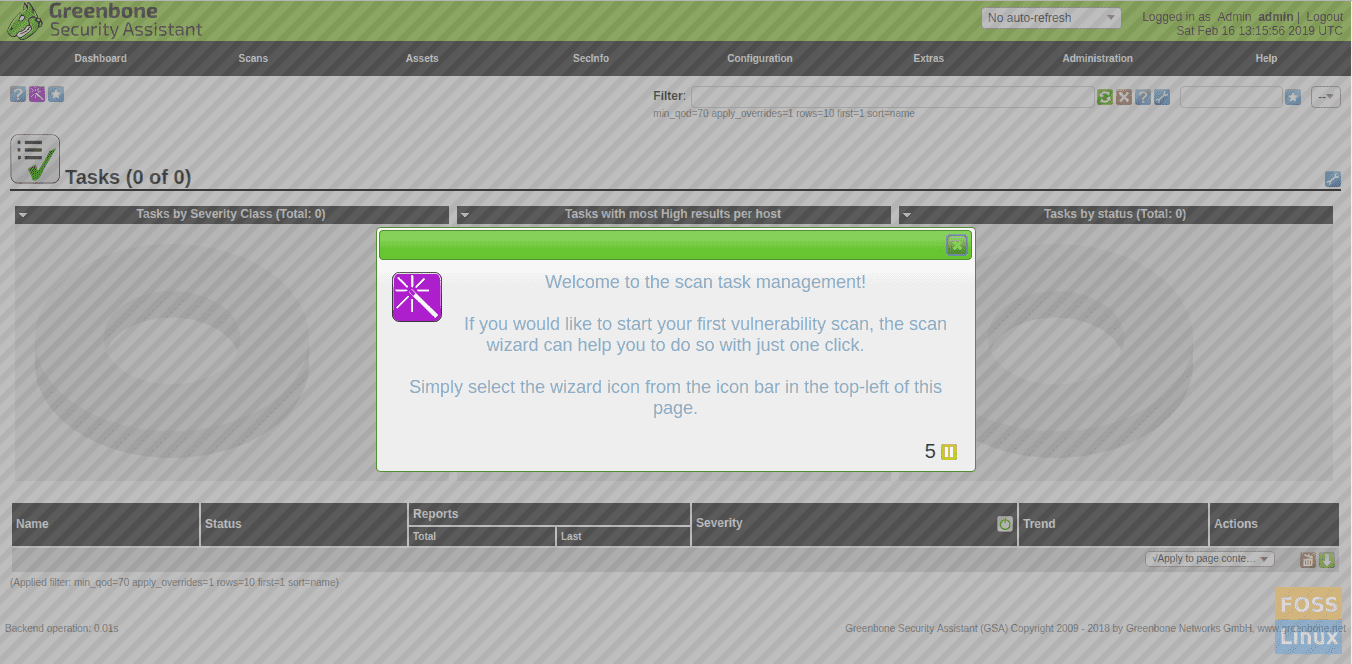This screenshot has width=1352, height=664.
Task: Open the auto-refresh dropdown
Action: [1051, 18]
